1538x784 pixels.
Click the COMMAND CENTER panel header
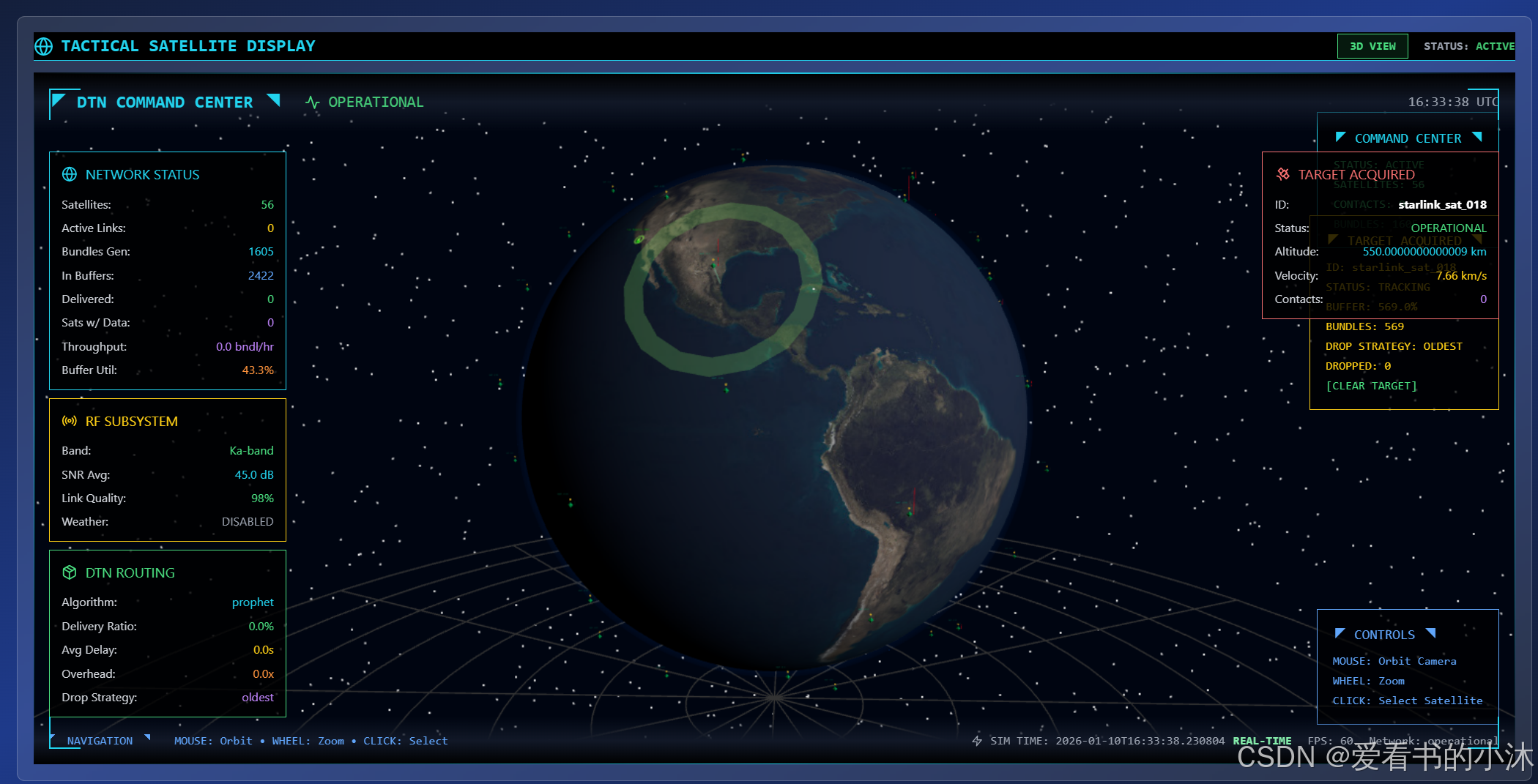coord(1408,138)
